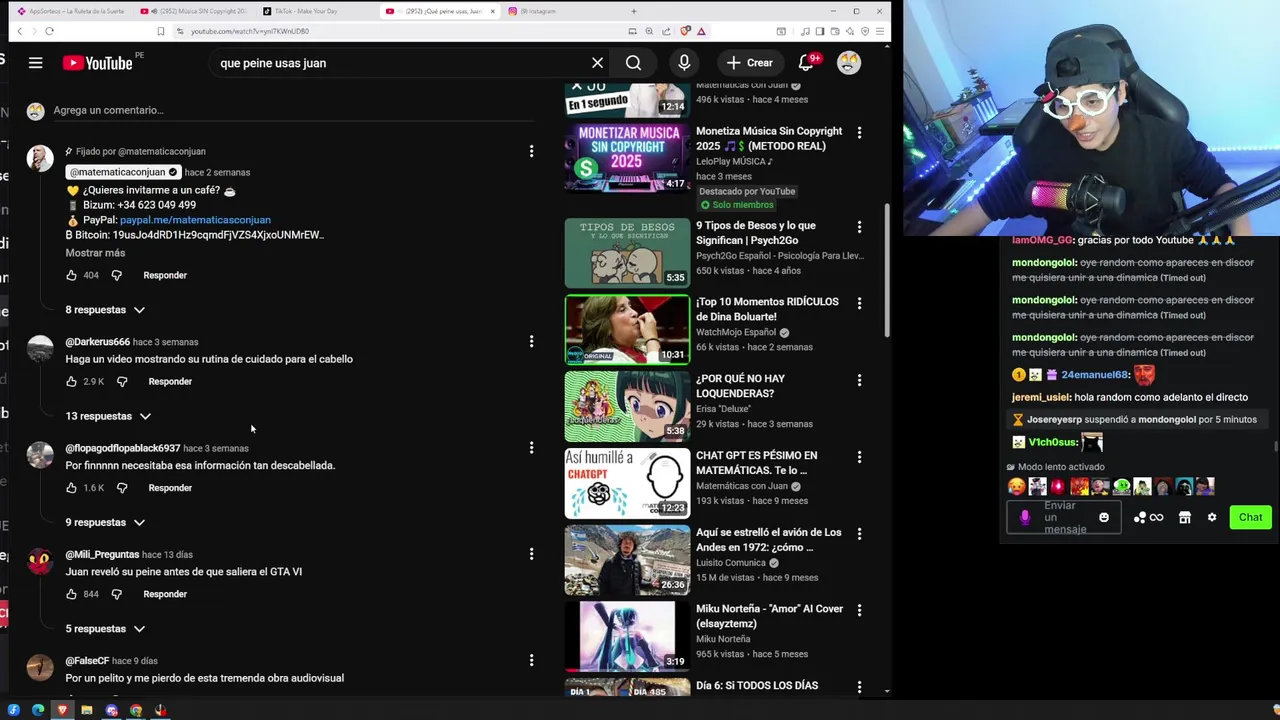
Task: Open options for '9 Tipos de Besos' video
Action: coord(859,227)
